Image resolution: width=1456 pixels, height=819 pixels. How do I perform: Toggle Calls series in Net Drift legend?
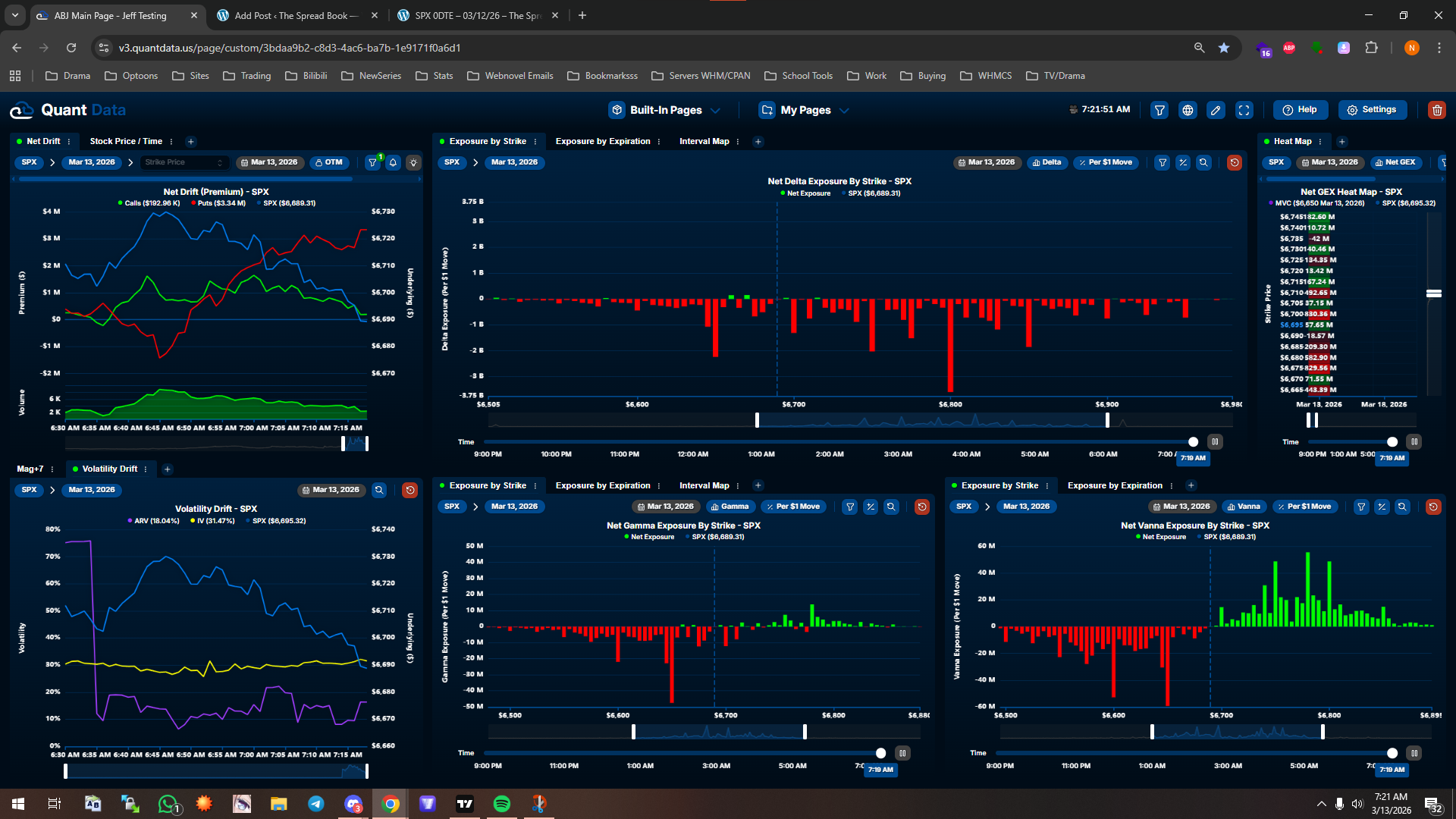click(x=149, y=203)
